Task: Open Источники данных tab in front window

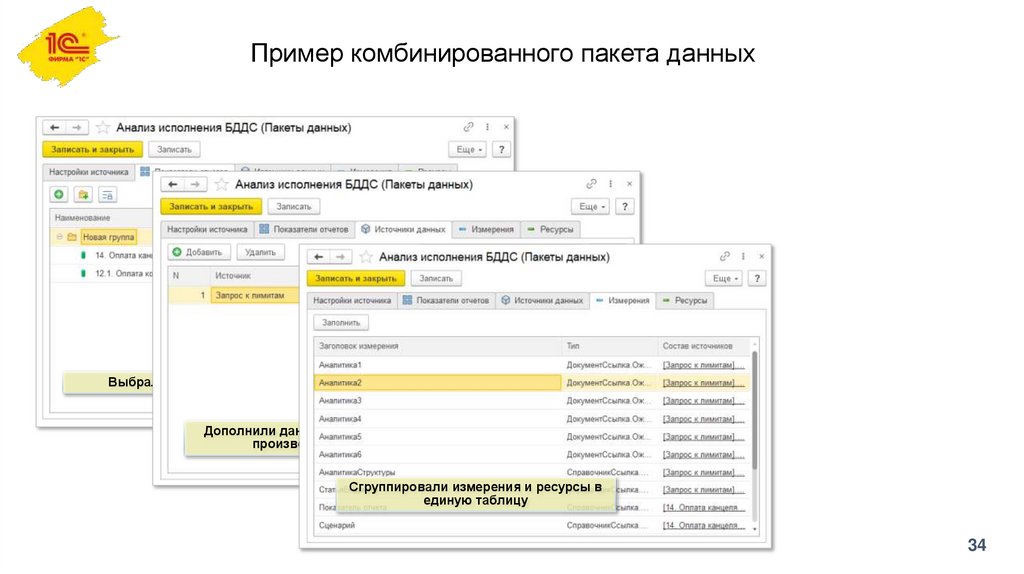Action: click(542, 300)
